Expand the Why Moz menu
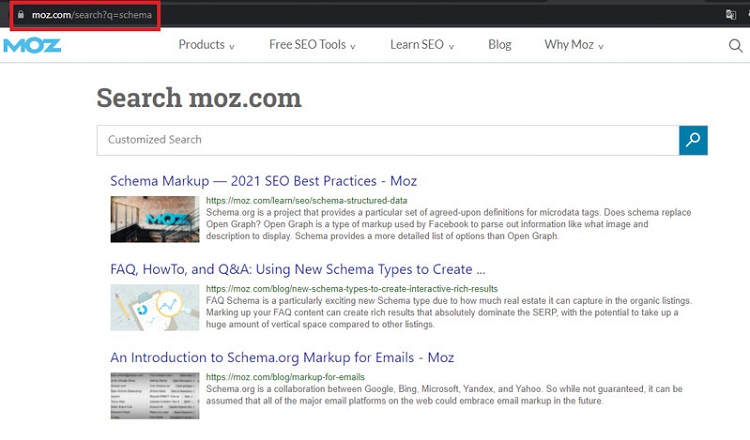The height and width of the screenshot is (440, 750). pyautogui.click(x=574, y=45)
